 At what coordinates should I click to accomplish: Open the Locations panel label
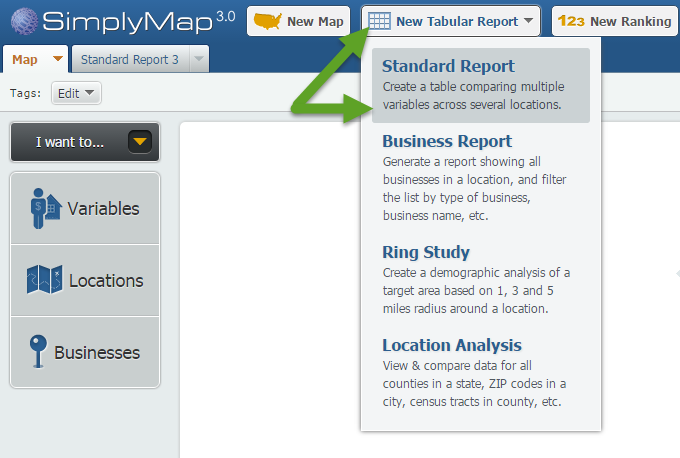106,281
